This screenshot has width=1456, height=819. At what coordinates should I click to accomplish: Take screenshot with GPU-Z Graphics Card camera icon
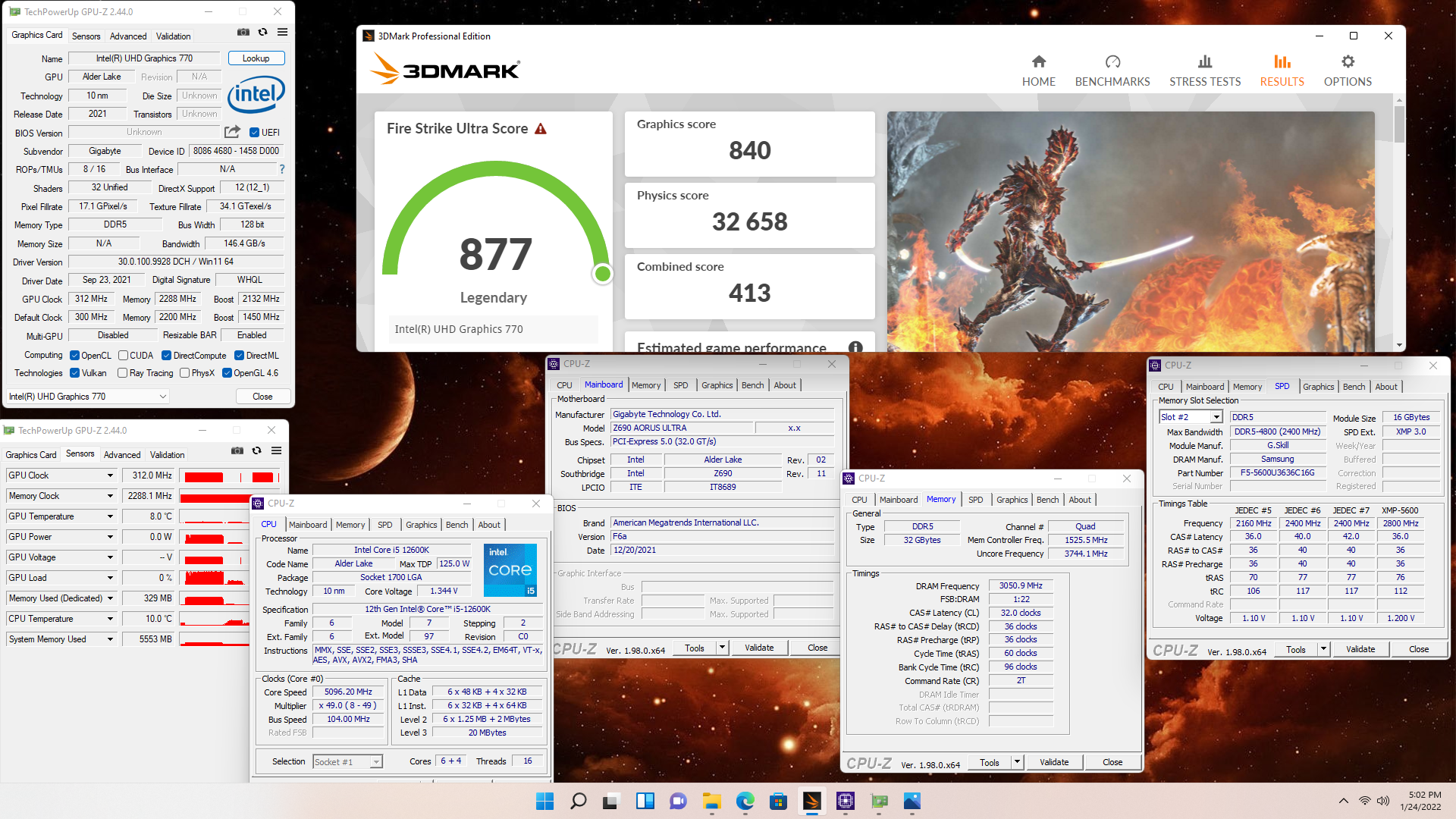click(x=243, y=33)
